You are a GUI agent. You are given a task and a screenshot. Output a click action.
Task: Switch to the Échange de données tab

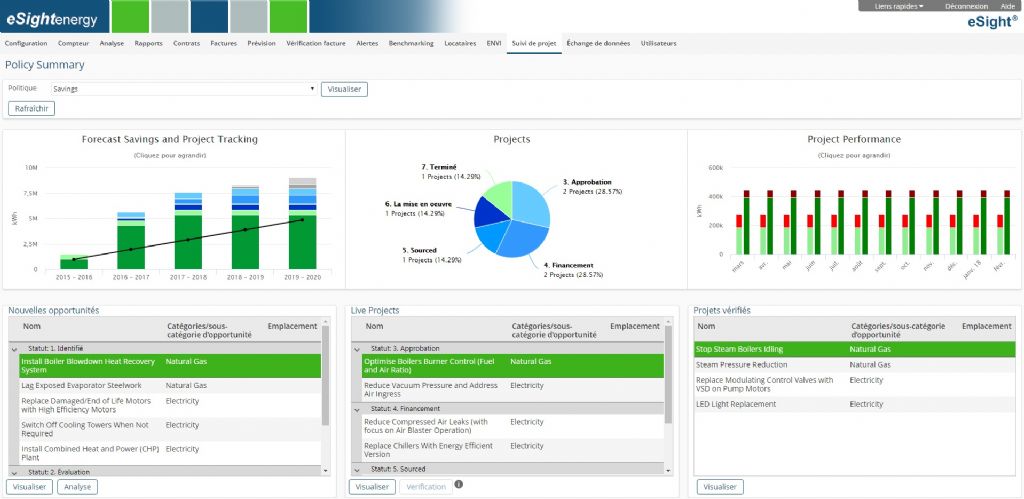[x=598, y=44]
